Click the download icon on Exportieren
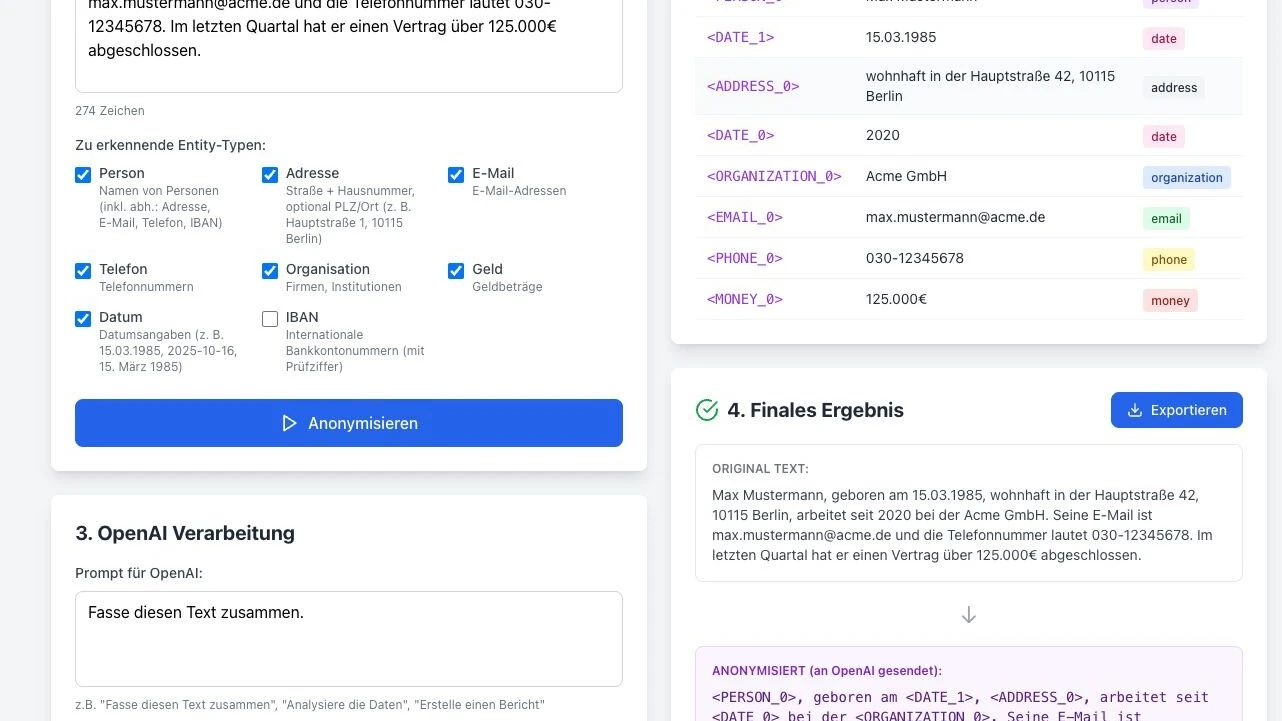 (1134, 410)
